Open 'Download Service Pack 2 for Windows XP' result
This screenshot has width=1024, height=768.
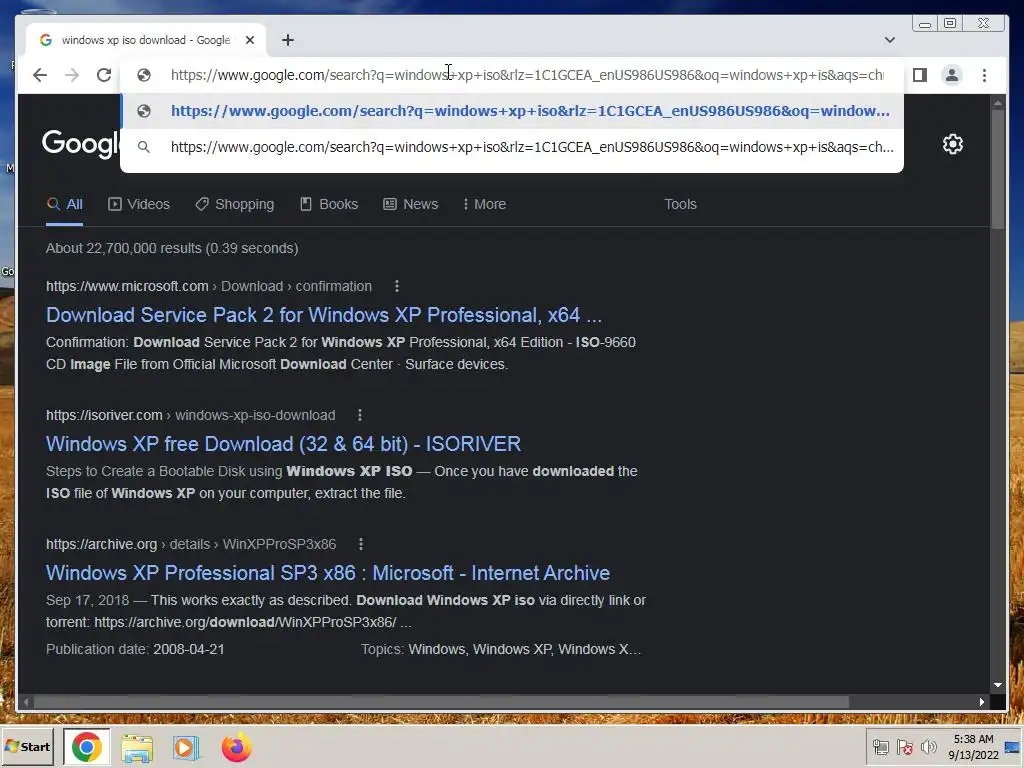tap(324, 315)
